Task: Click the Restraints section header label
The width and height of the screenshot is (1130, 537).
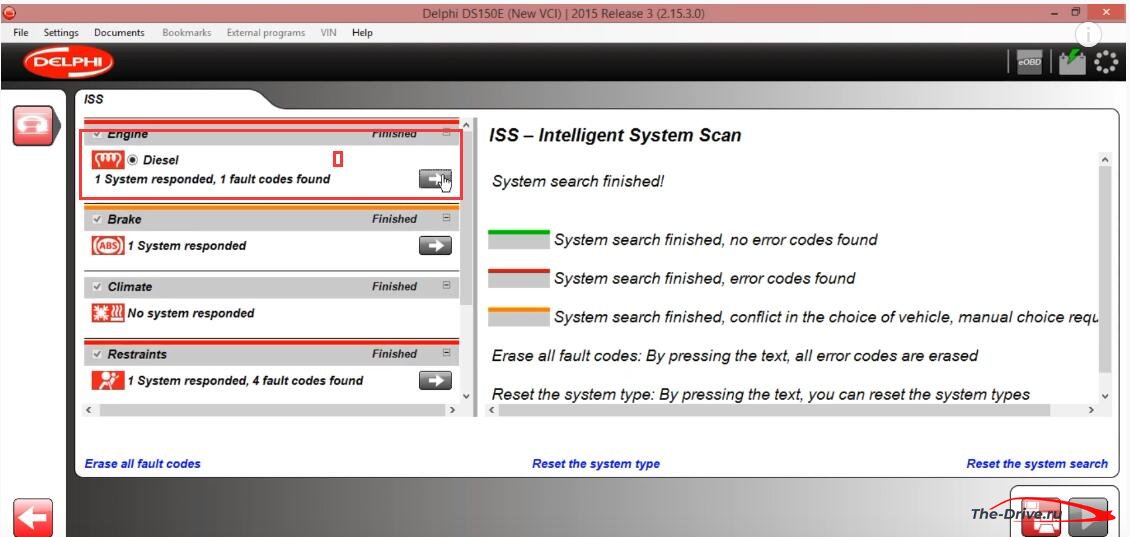Action: [137, 355]
